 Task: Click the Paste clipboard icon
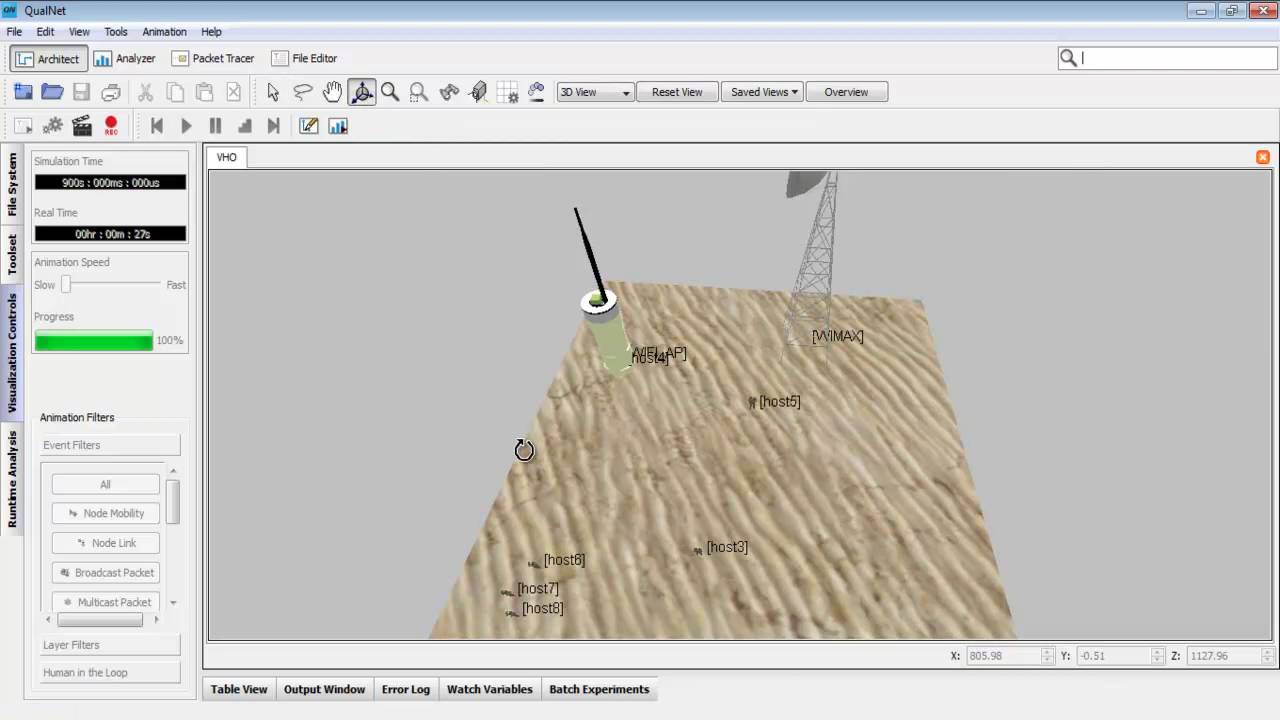[x=204, y=92]
